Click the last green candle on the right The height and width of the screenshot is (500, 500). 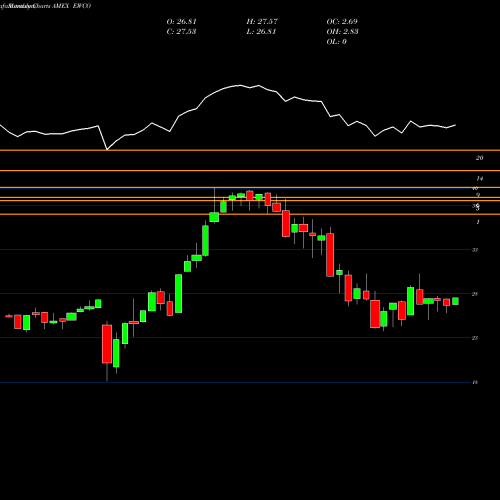tap(455, 301)
